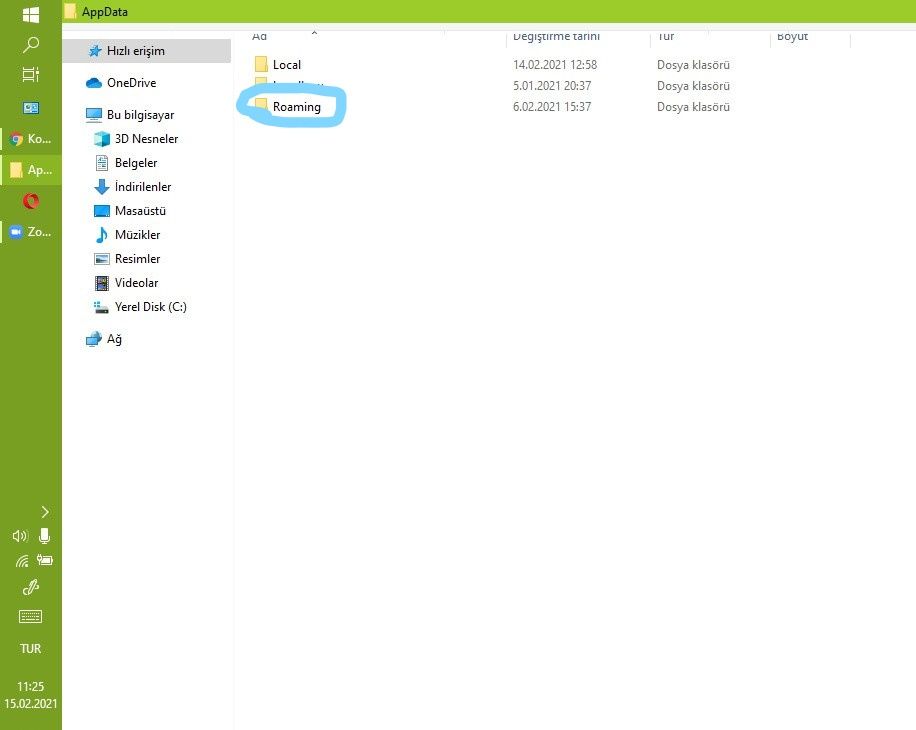
Task: Open the Windows Start menu
Action: (30, 14)
